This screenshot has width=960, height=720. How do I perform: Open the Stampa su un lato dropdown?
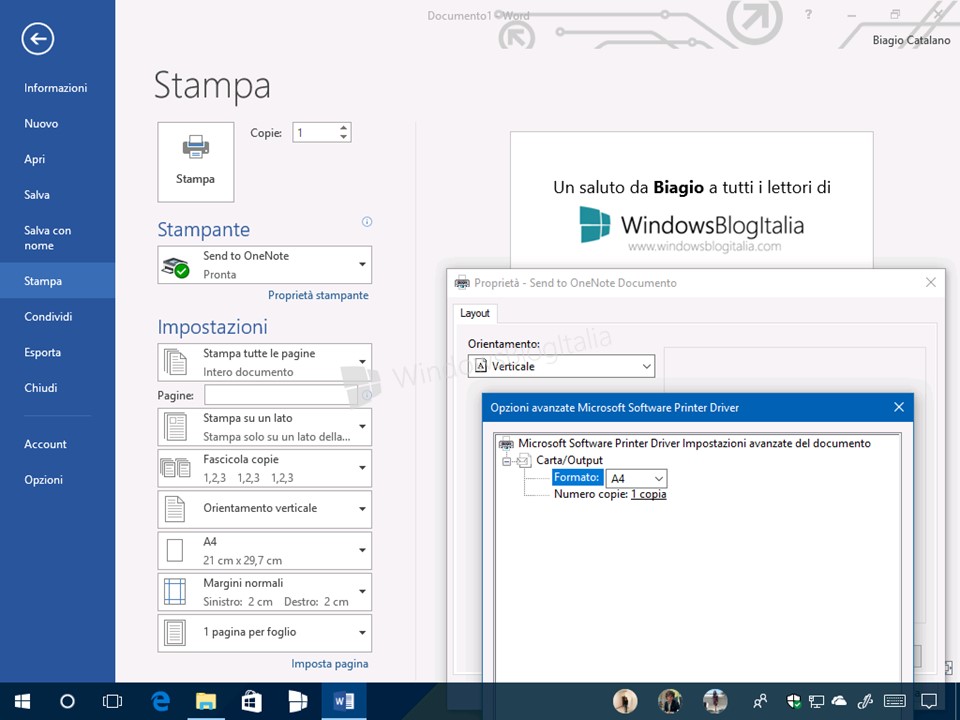tap(264, 427)
